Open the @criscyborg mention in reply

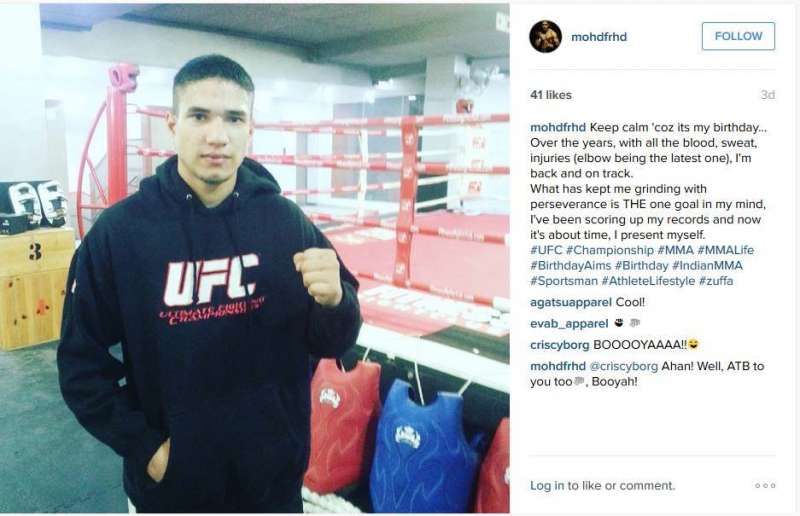click(623, 366)
